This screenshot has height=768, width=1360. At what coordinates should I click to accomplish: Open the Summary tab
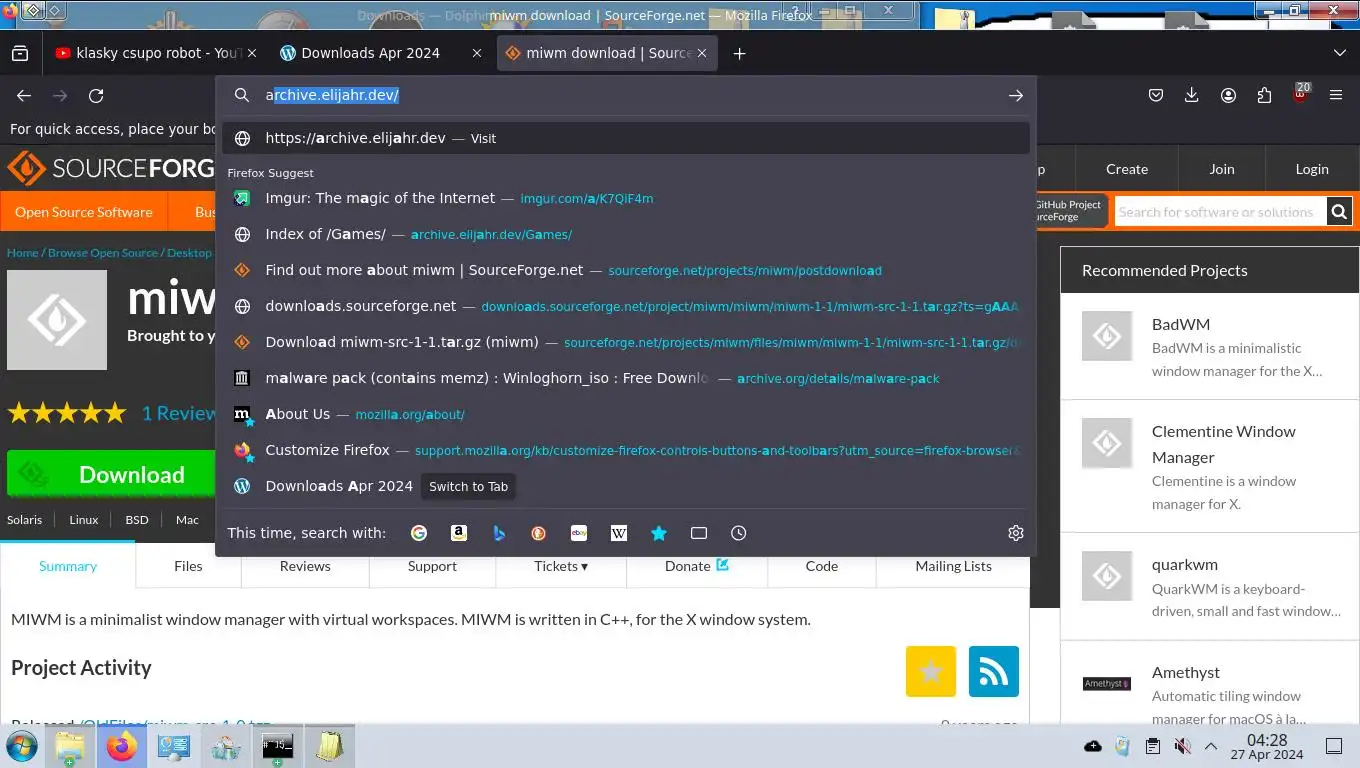click(x=68, y=566)
